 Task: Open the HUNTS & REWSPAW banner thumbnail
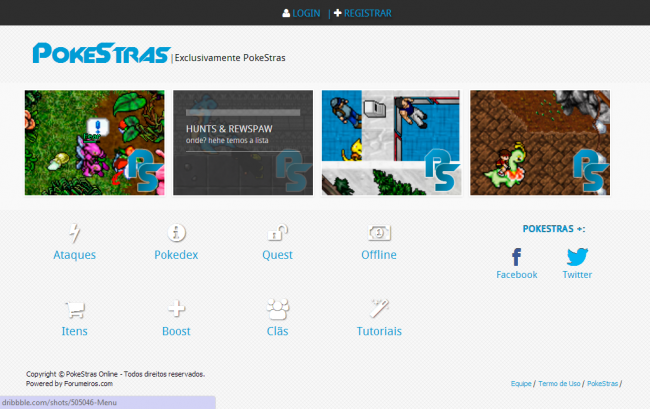[x=243, y=143]
